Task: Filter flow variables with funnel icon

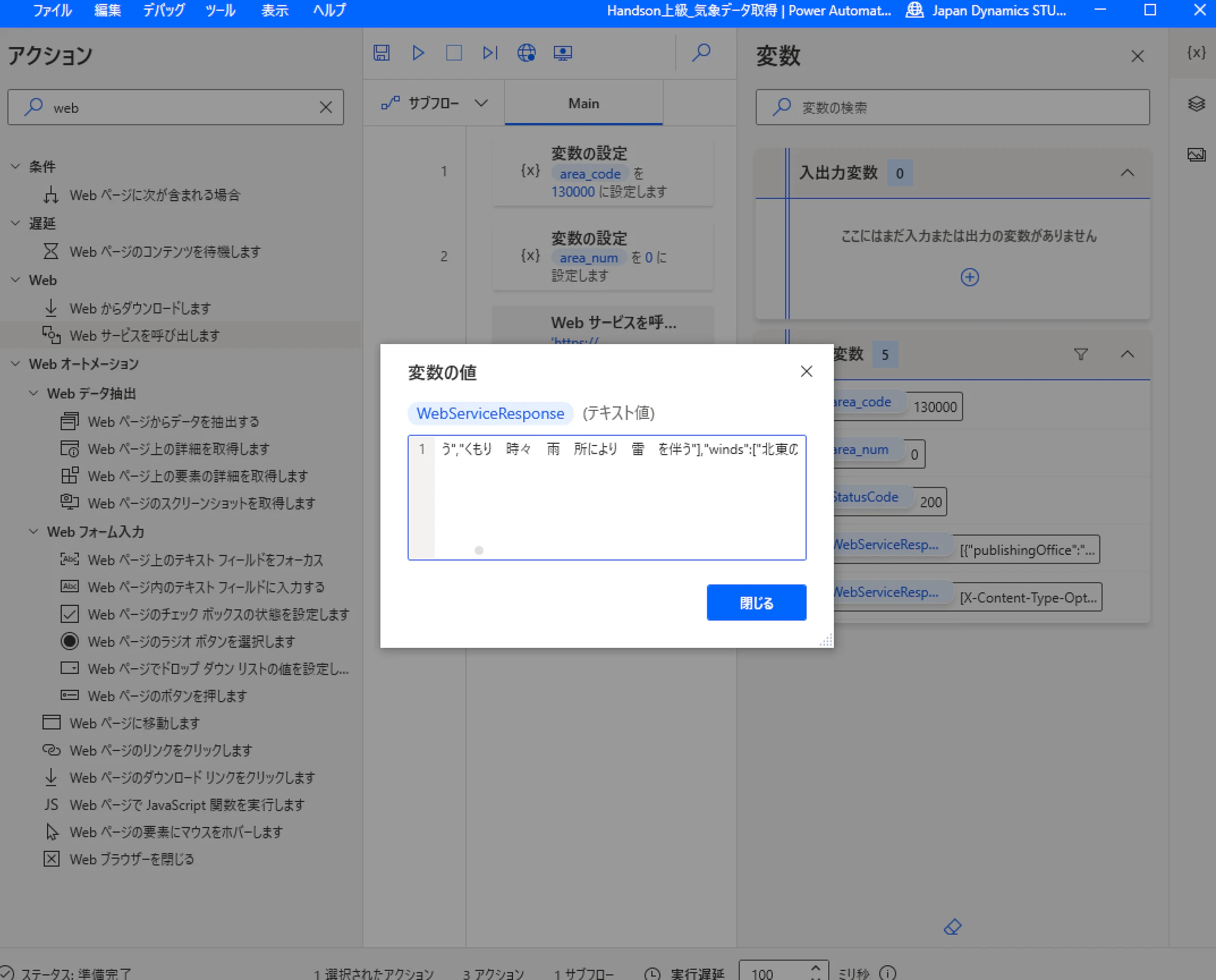Action: pos(1081,354)
